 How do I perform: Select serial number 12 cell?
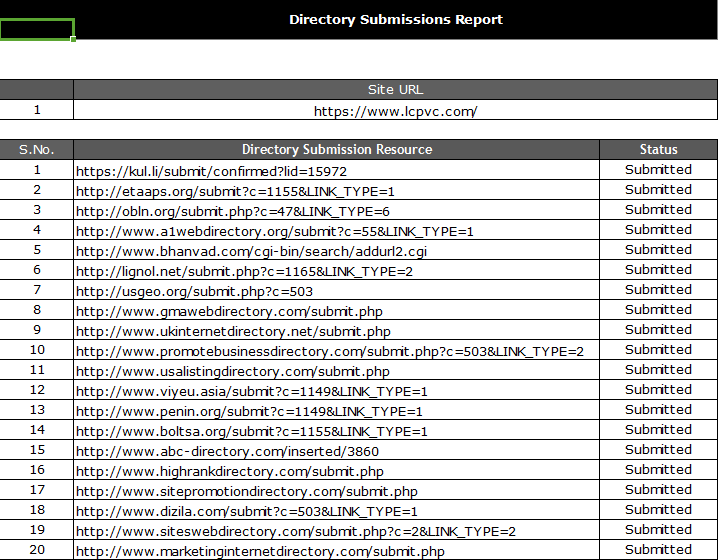pos(37,390)
